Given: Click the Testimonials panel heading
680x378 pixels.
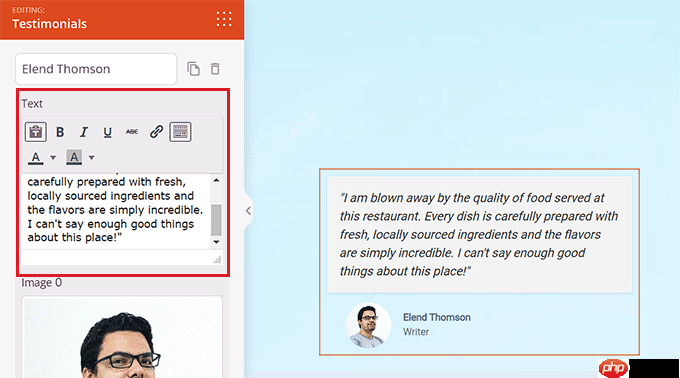Looking at the screenshot, I should tap(49, 24).
